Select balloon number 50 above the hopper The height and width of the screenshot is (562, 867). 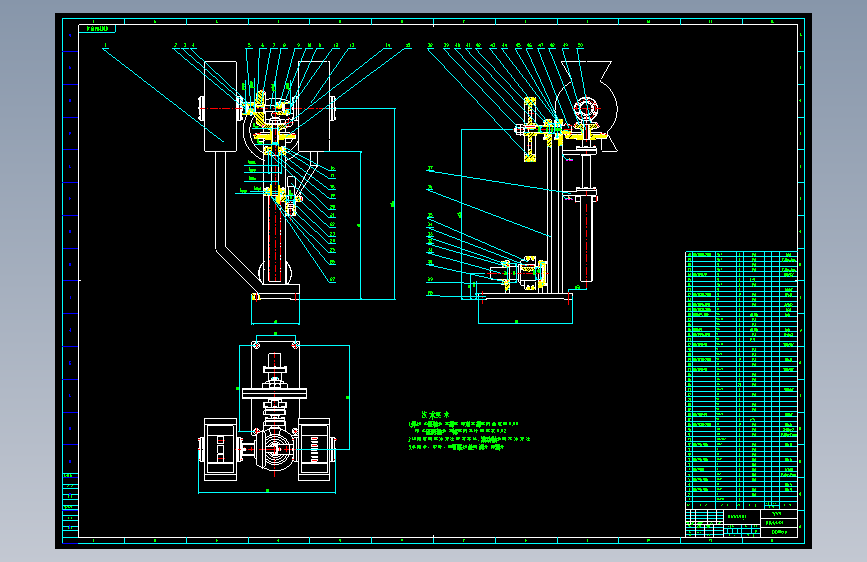[x=580, y=45]
